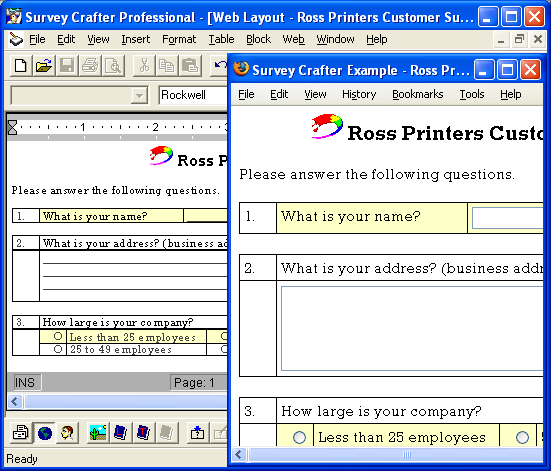Select 'Less than 25 employees' radio in browser
The image size is (551, 471).
(299, 438)
